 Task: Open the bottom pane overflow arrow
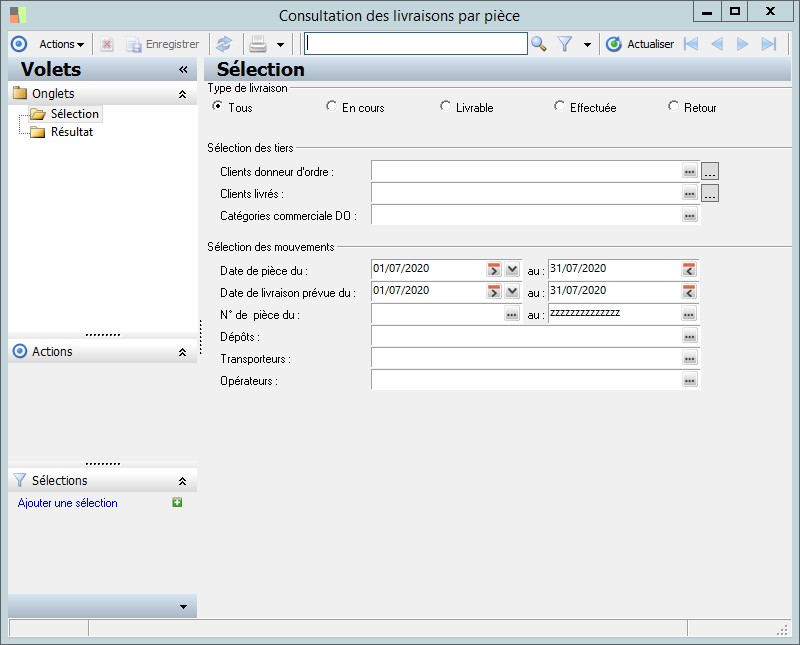point(184,607)
